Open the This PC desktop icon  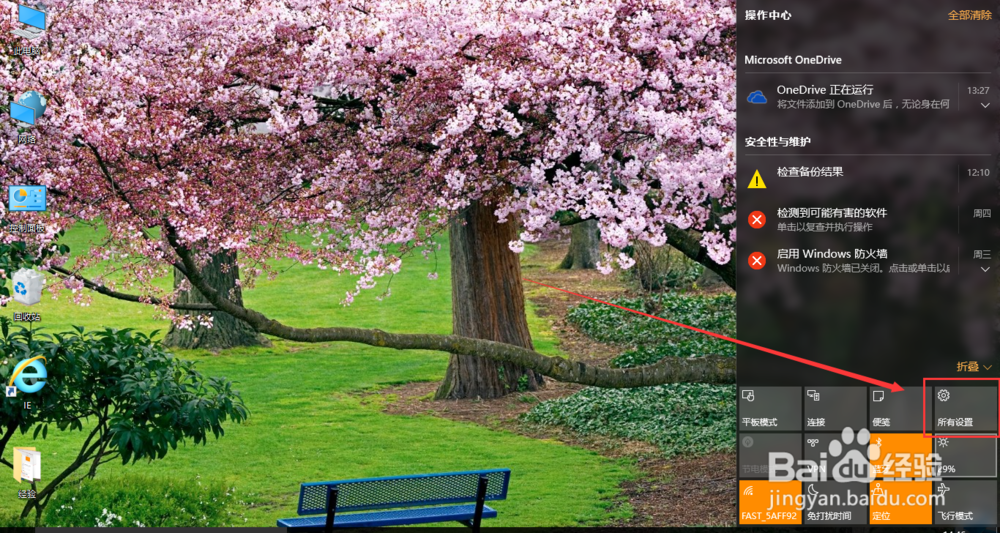pyautogui.click(x=27, y=29)
